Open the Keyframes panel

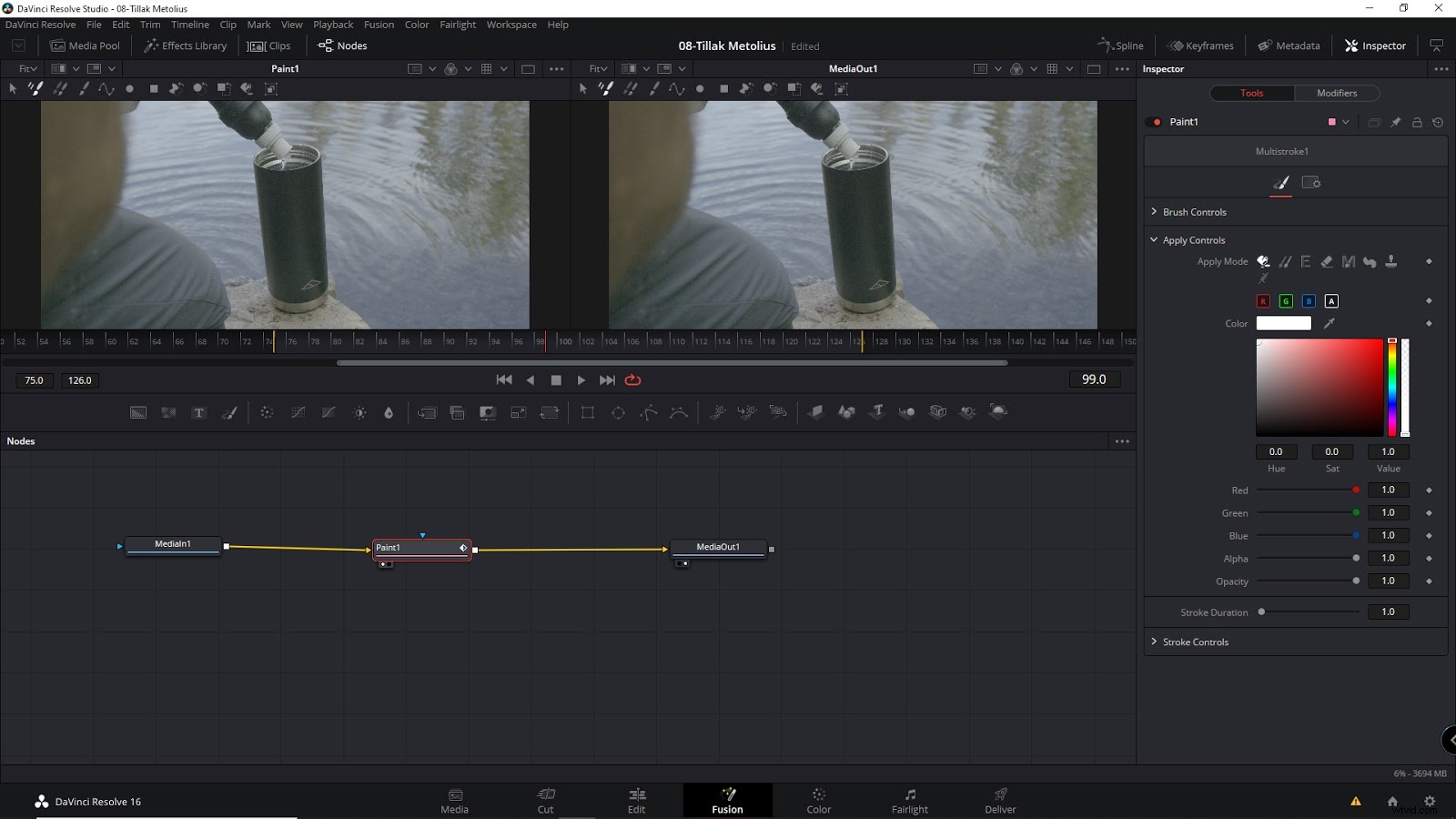click(1200, 45)
